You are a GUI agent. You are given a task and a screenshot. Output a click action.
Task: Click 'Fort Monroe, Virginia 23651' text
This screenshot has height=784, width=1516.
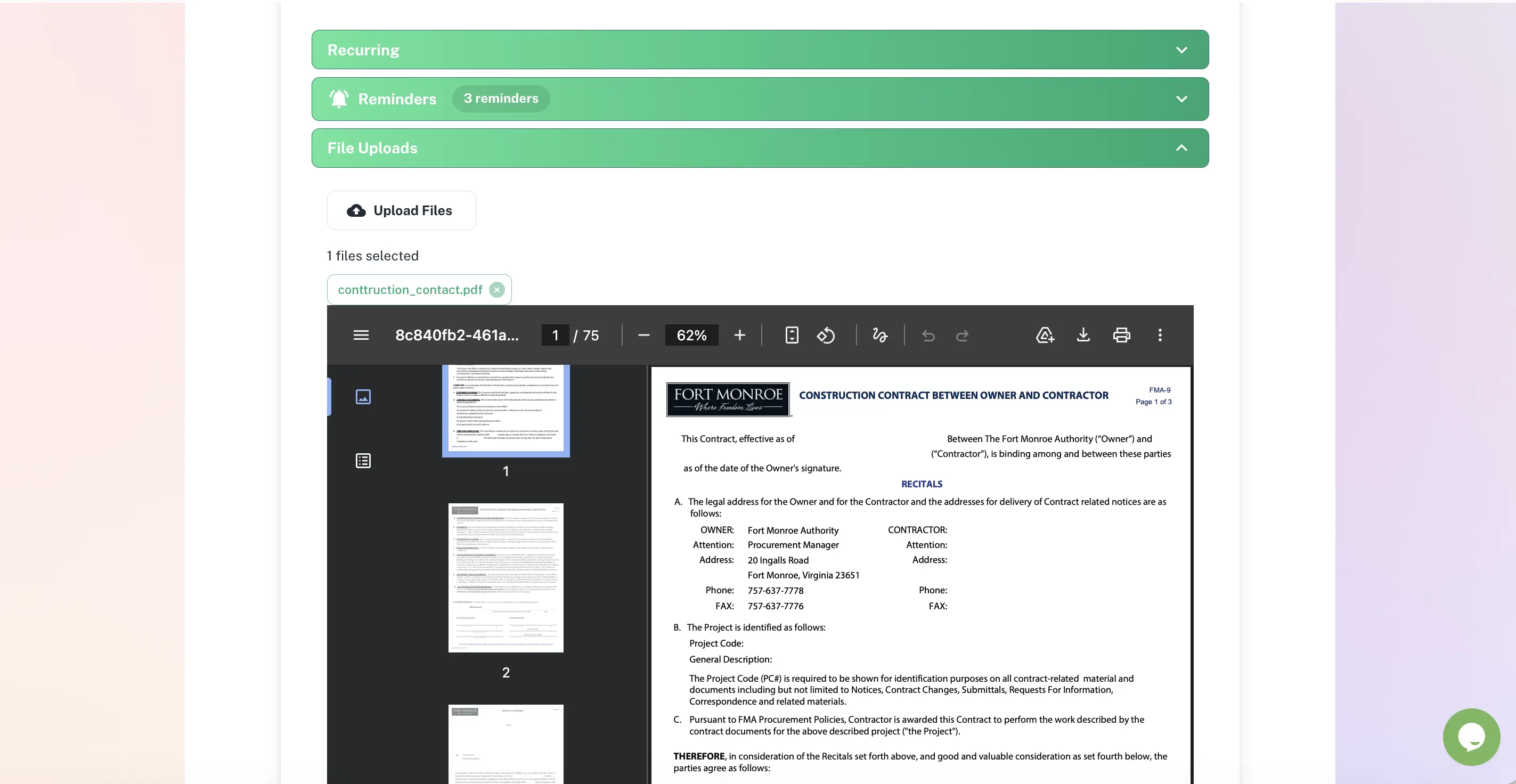point(803,575)
